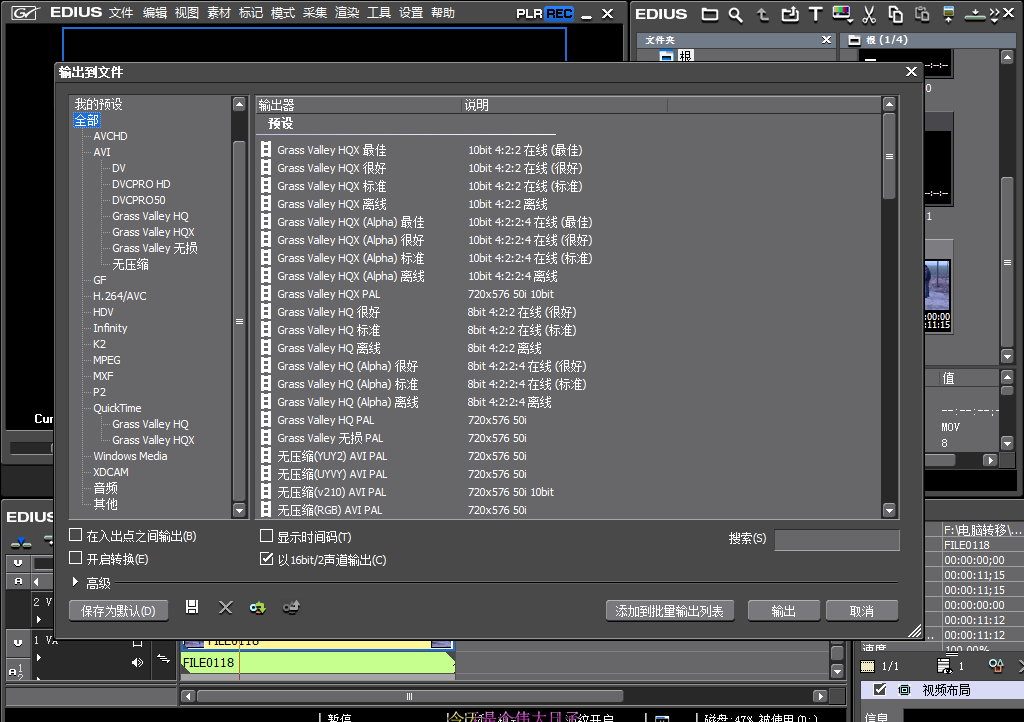Image resolution: width=1024 pixels, height=722 pixels.
Task: Click the 搜索 search input field
Action: 836,540
